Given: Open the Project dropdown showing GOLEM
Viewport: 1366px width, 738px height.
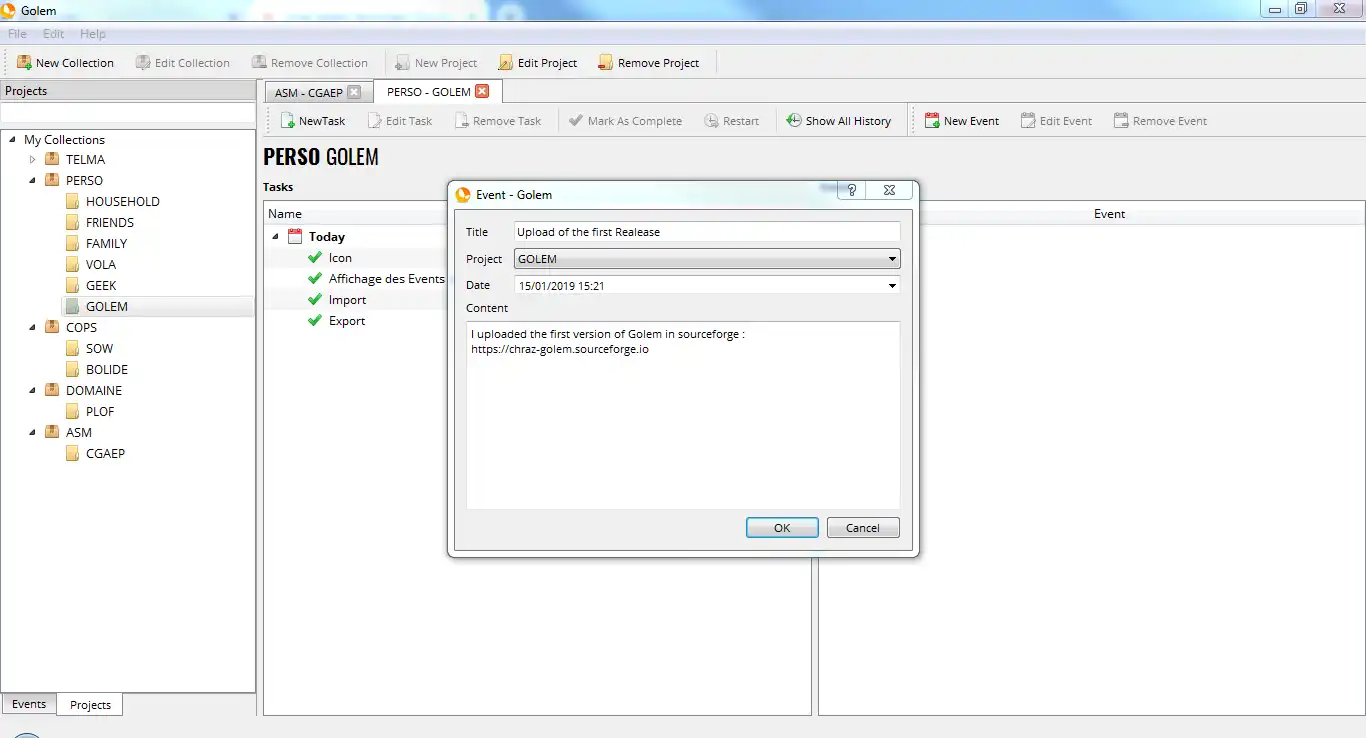Looking at the screenshot, I should (x=707, y=259).
